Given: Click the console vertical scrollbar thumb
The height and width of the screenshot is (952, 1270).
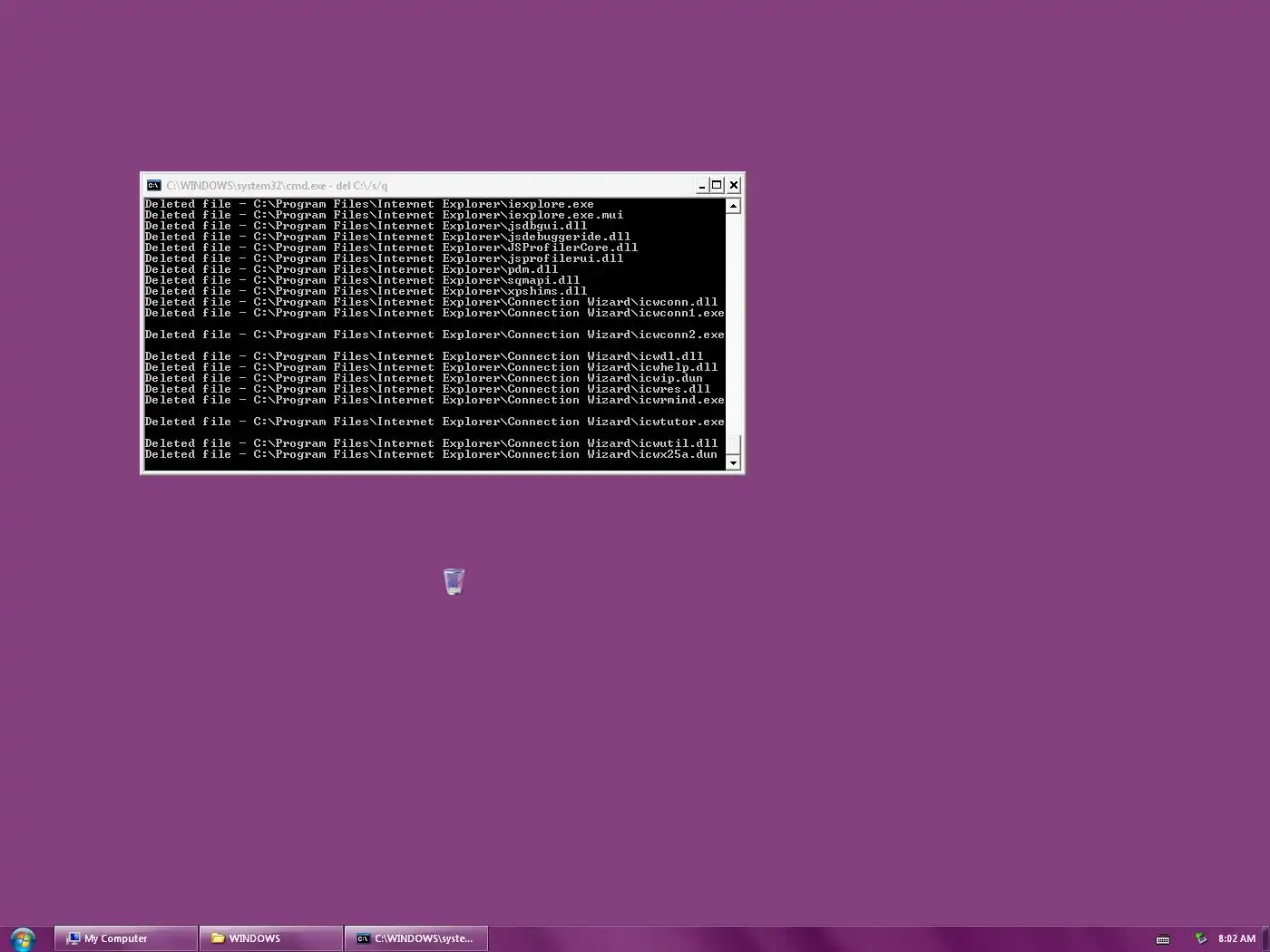Looking at the screenshot, I should click(x=734, y=445).
